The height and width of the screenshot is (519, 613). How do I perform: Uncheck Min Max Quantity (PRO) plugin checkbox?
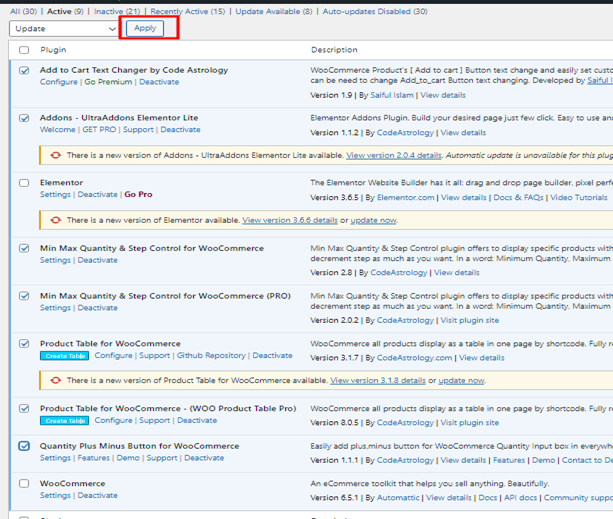tap(24, 296)
